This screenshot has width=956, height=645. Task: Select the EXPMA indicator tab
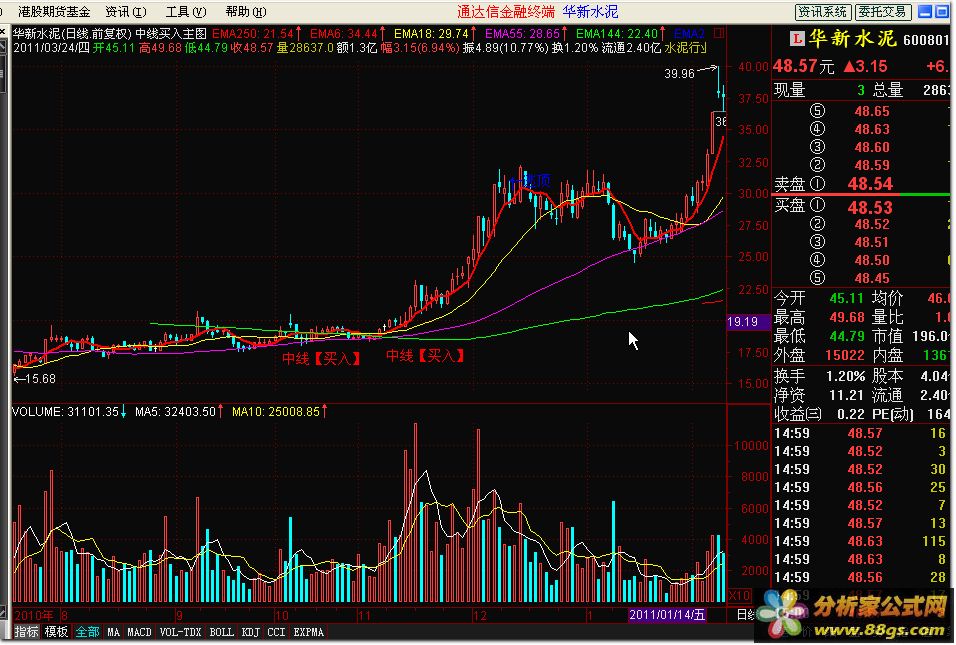tap(309, 632)
